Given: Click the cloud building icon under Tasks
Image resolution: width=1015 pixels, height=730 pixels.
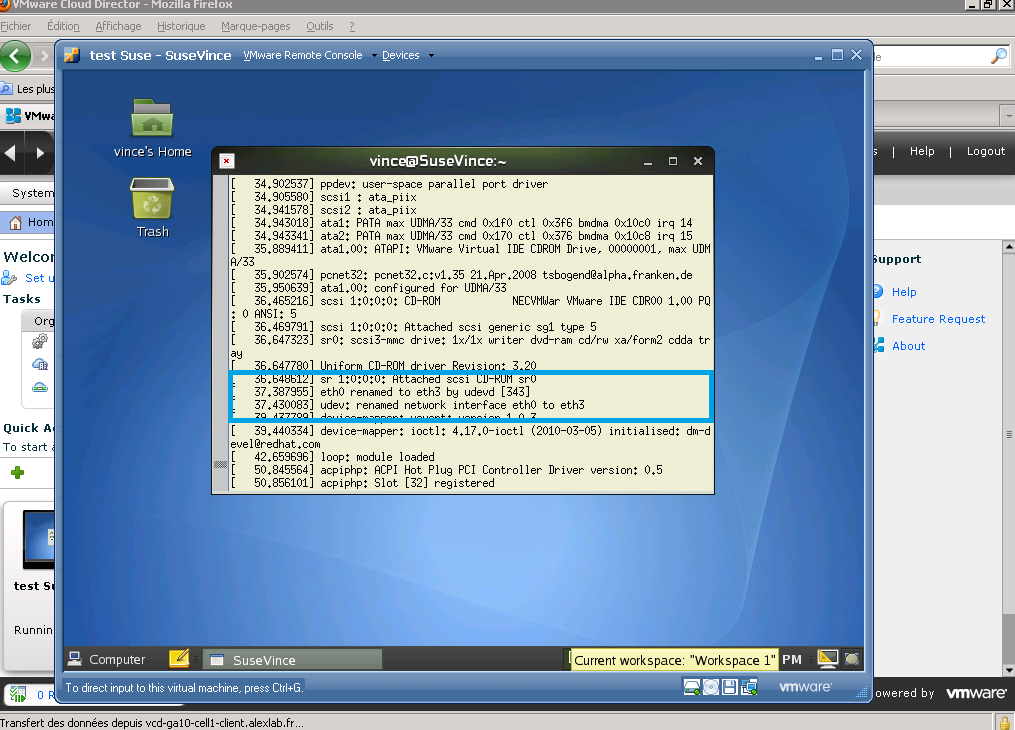Looking at the screenshot, I should click(x=40, y=364).
